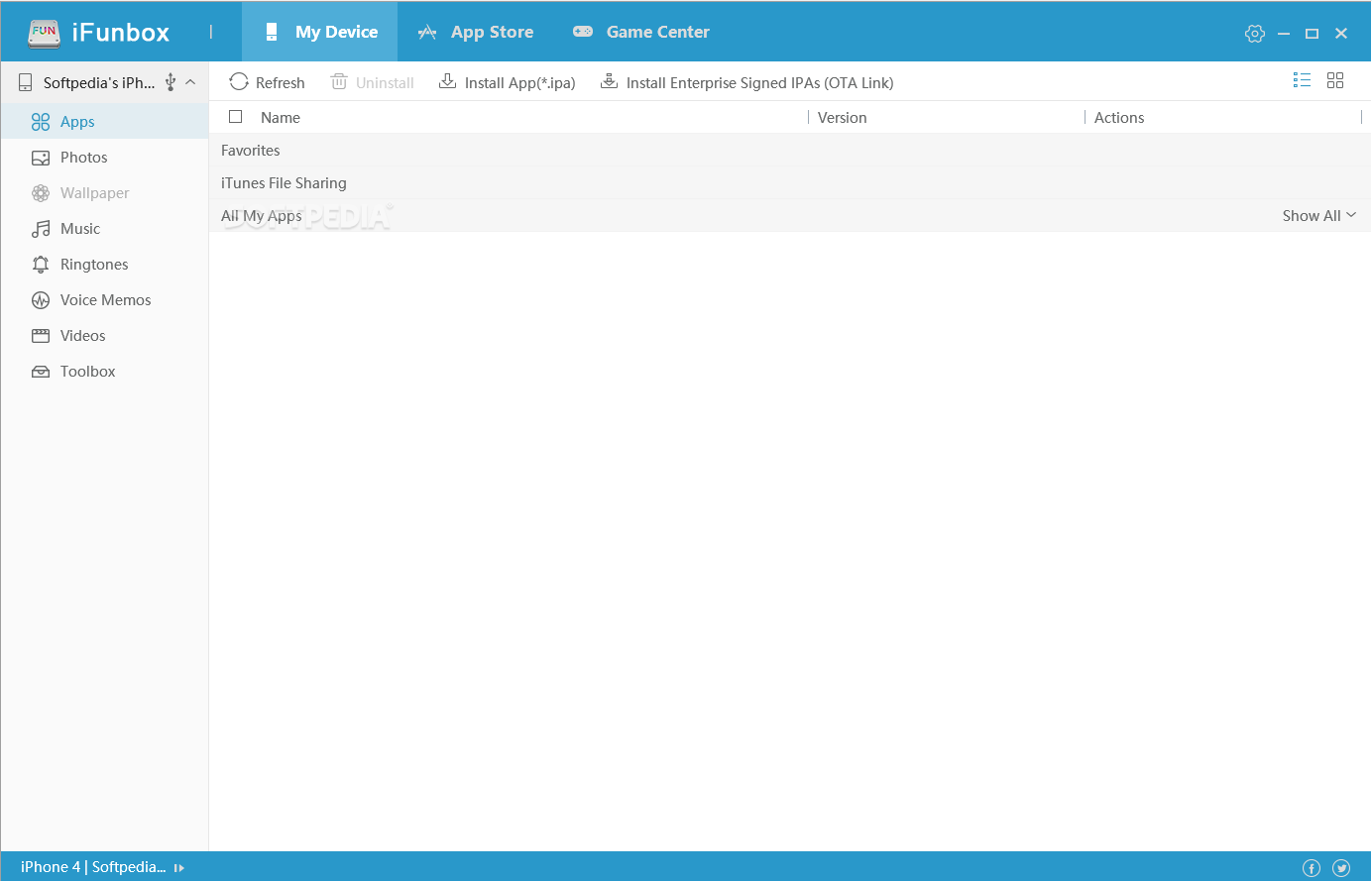
Task: Click Install App(*.ipa)
Action: [508, 82]
